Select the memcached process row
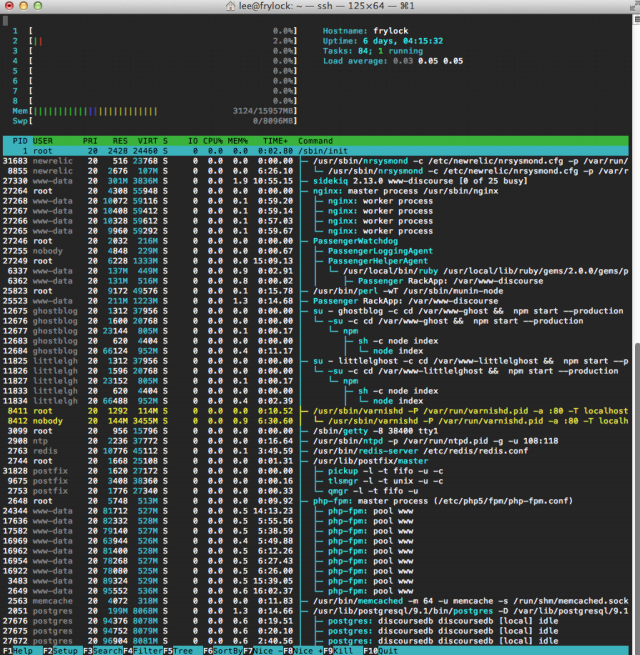Screen dimensions: 640x655 tap(315, 601)
